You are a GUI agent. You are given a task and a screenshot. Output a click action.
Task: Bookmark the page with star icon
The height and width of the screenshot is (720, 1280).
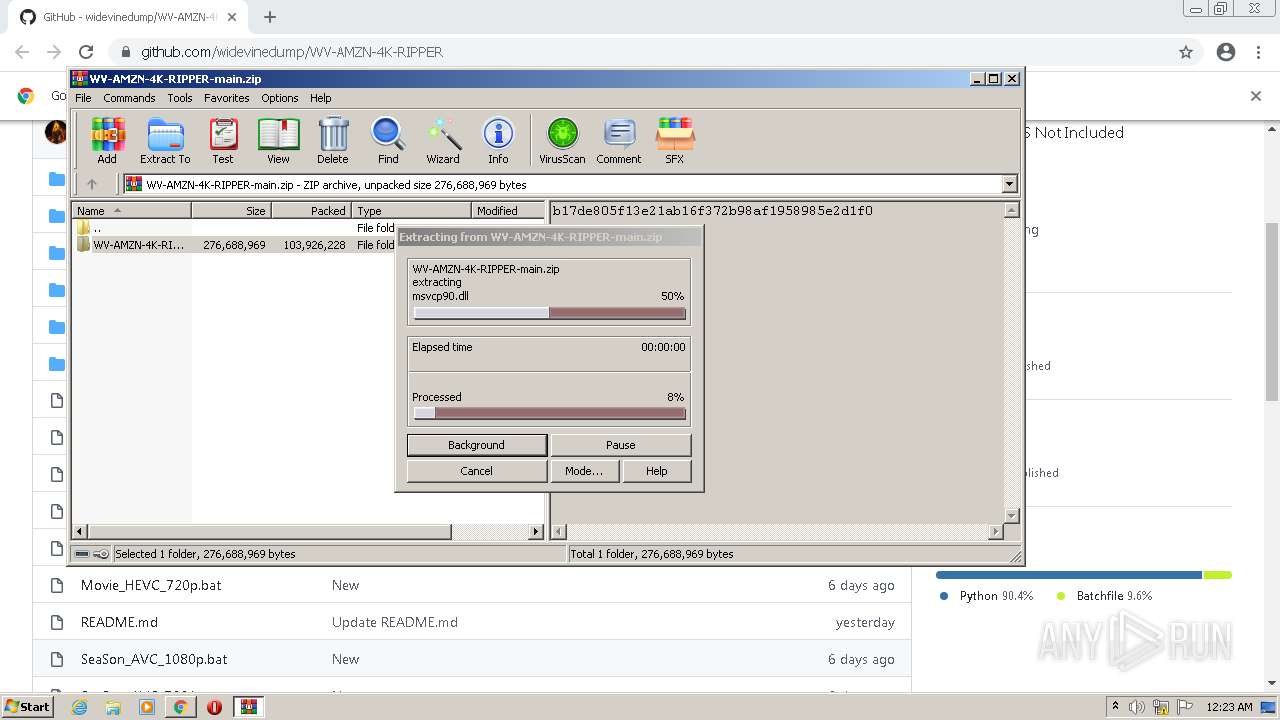point(1186,52)
